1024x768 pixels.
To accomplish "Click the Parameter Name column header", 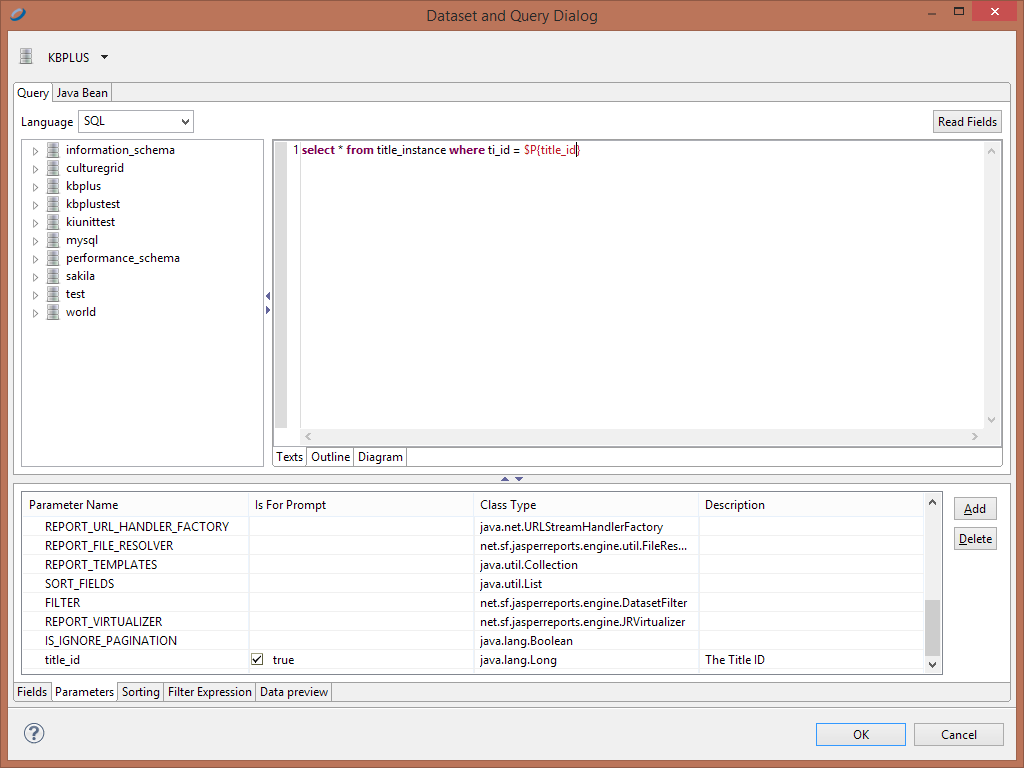I will [x=136, y=505].
